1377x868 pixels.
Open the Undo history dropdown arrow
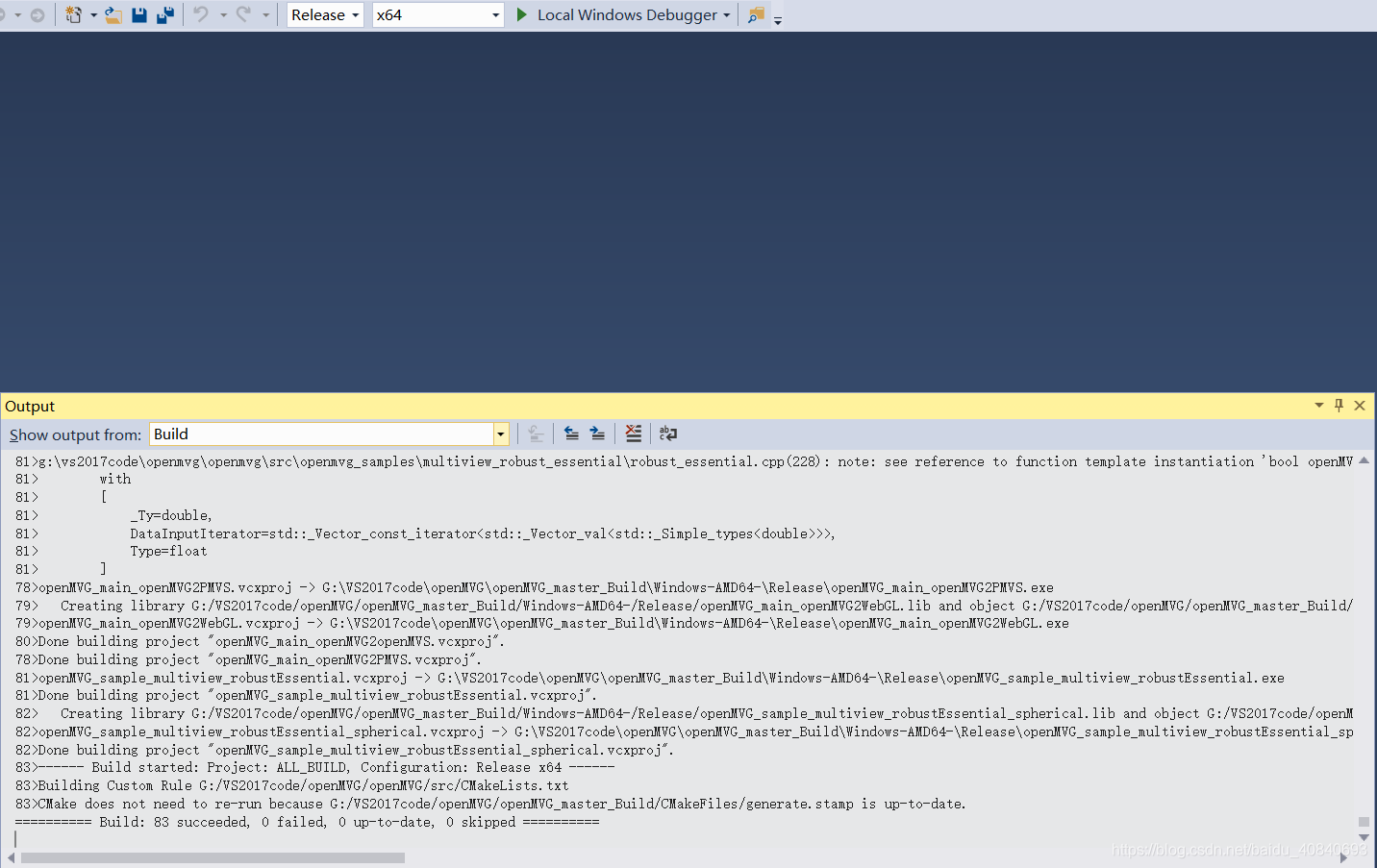click(x=223, y=15)
